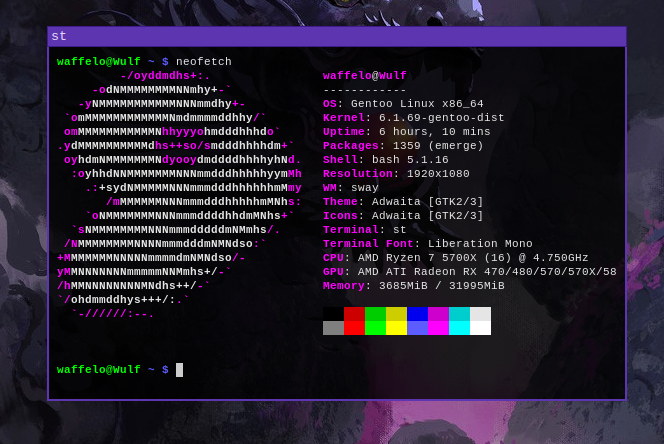
Task: Click the dark cyan color swatch
Action: coord(459,314)
